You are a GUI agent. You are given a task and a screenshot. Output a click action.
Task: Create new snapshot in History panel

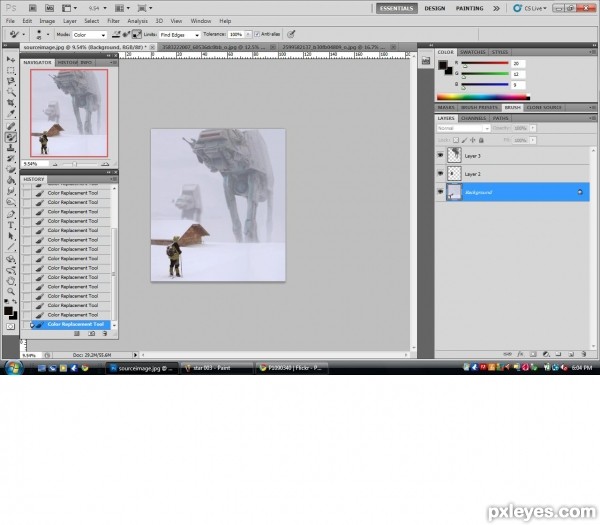91,334
